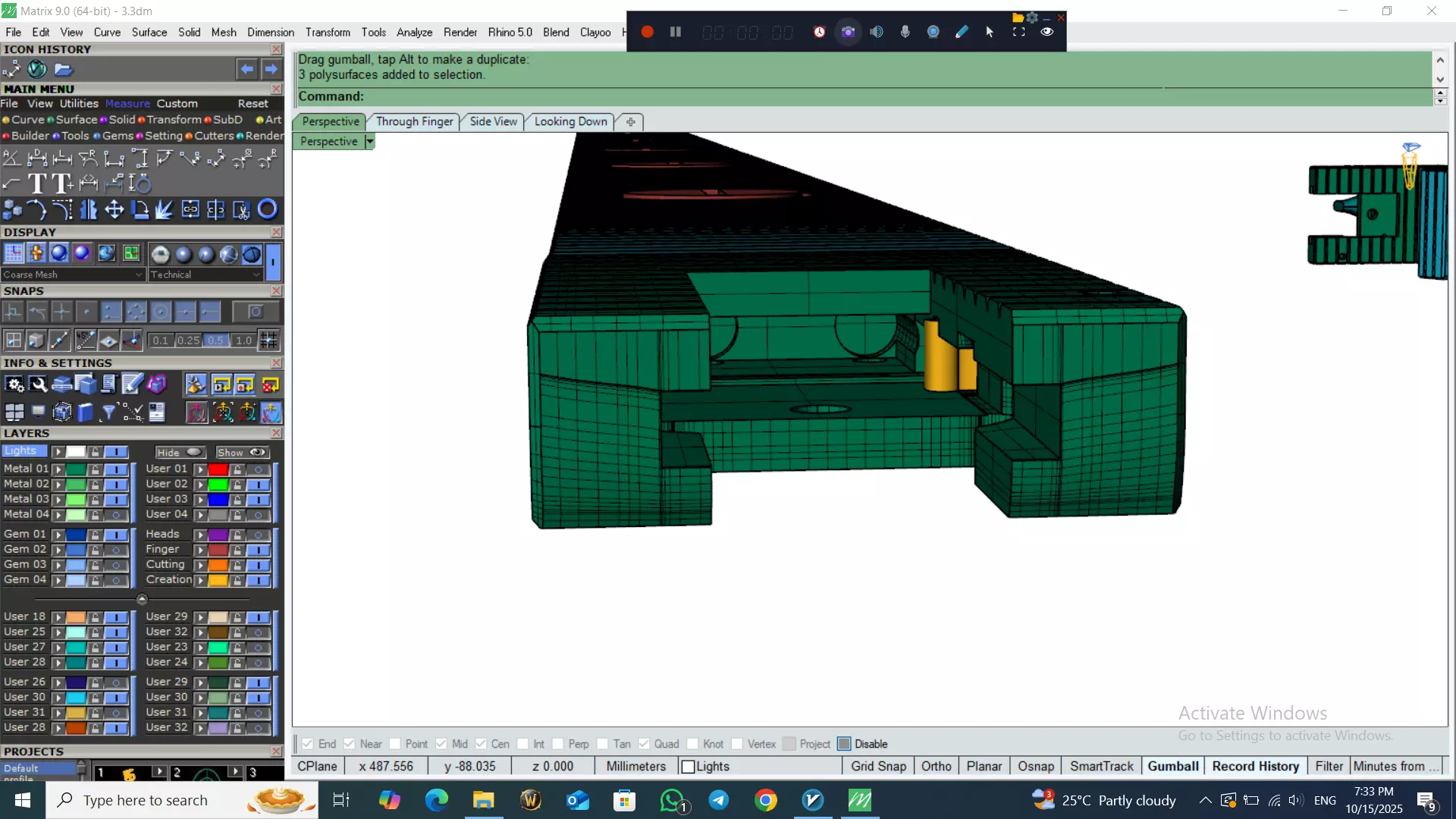1456x819 pixels.
Task: Click the open folder icon in Icon History
Action: point(63,70)
